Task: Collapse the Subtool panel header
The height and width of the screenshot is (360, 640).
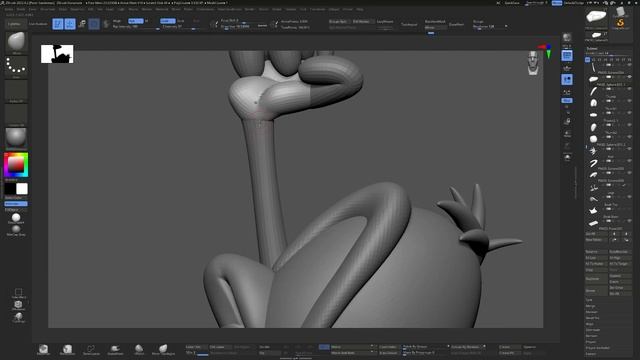Action: (x=592, y=49)
